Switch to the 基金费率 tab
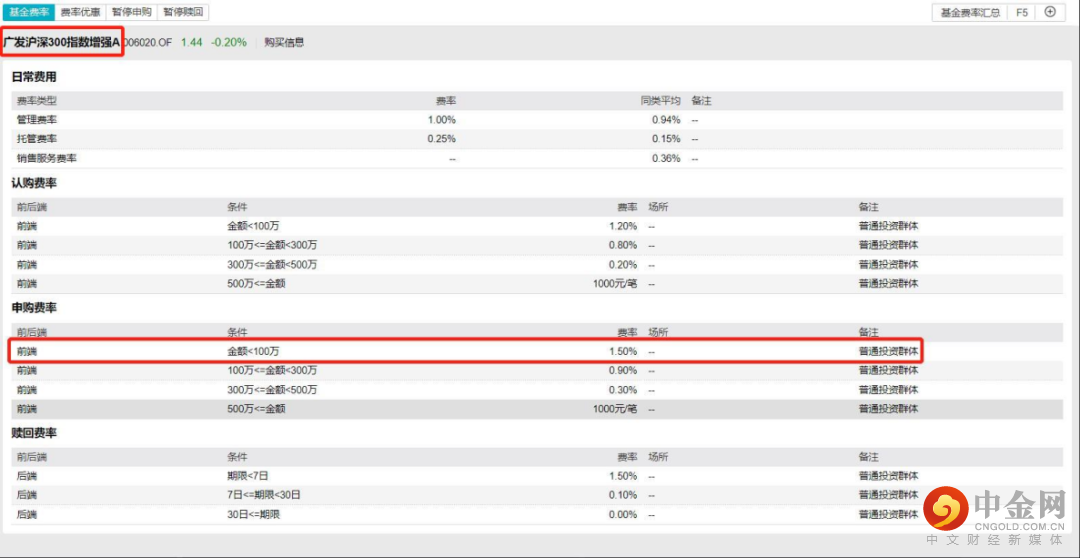The image size is (1080, 558). 28,12
